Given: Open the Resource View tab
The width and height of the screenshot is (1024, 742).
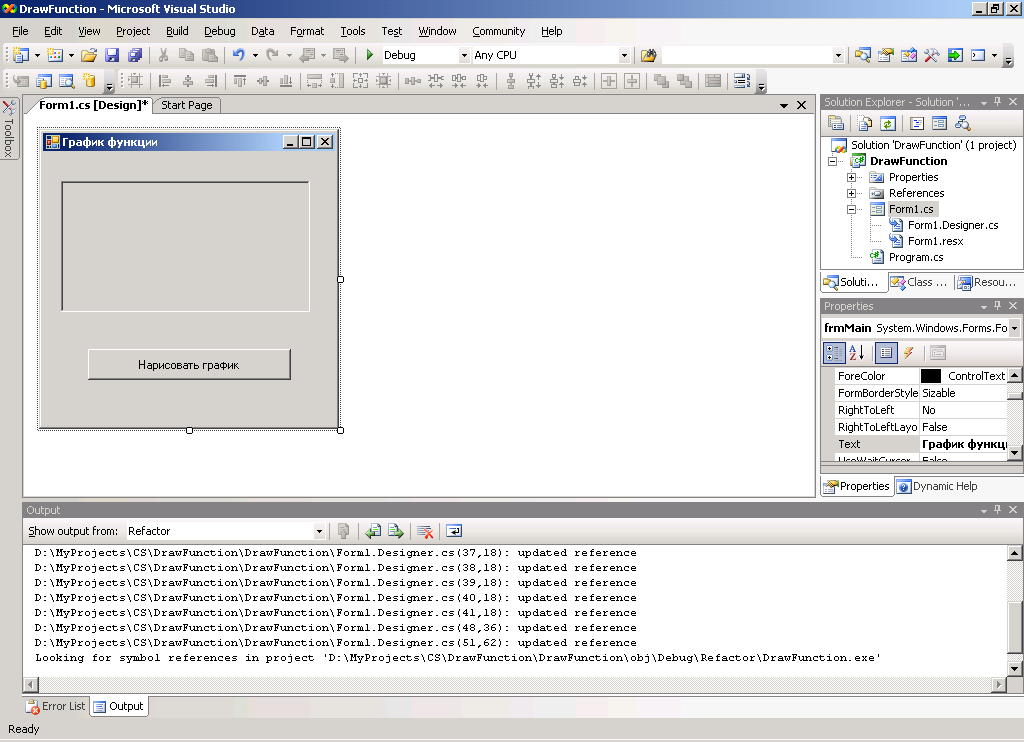Looking at the screenshot, I should coord(987,282).
